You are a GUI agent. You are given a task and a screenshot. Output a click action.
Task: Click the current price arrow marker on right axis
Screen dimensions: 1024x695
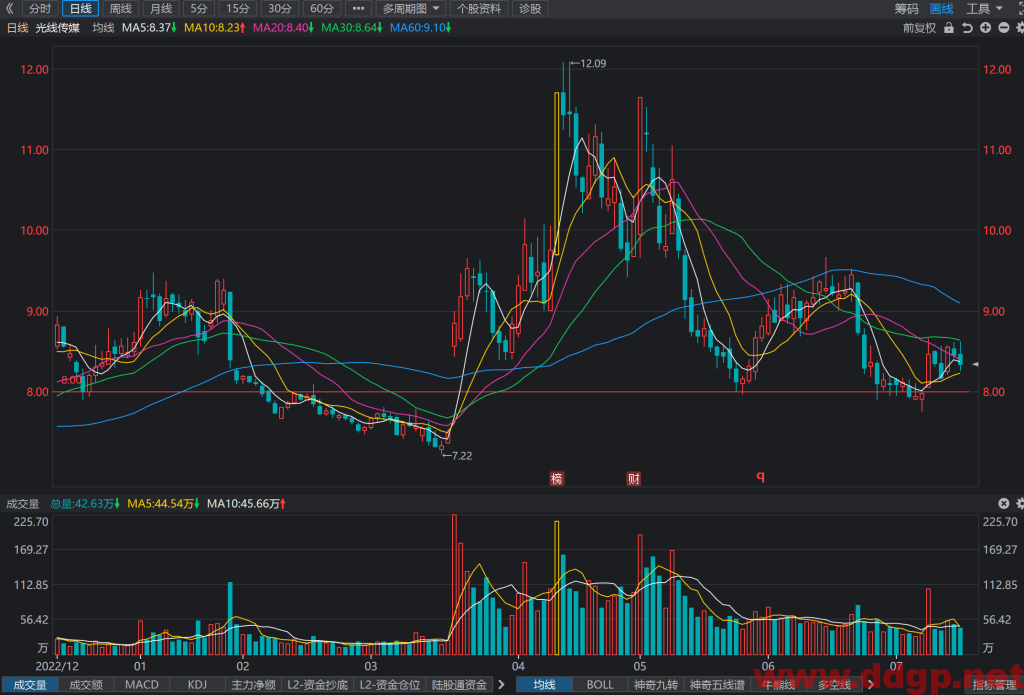(x=976, y=364)
